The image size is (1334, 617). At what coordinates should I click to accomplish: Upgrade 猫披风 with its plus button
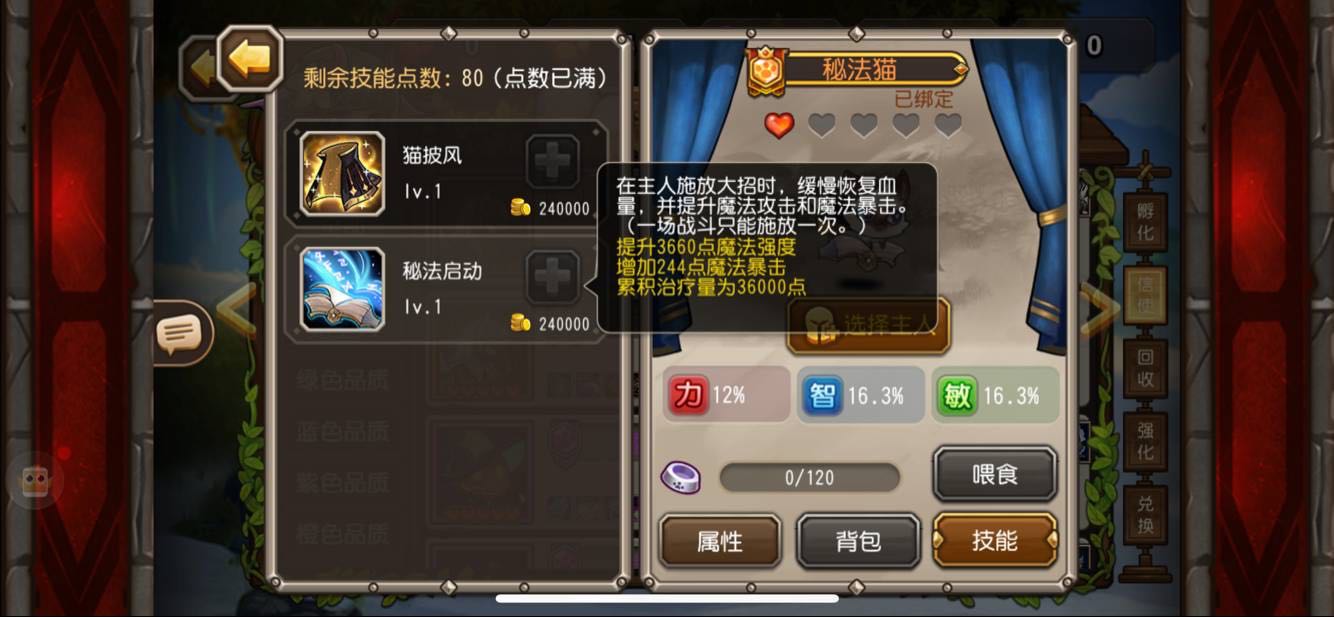pyautogui.click(x=553, y=162)
